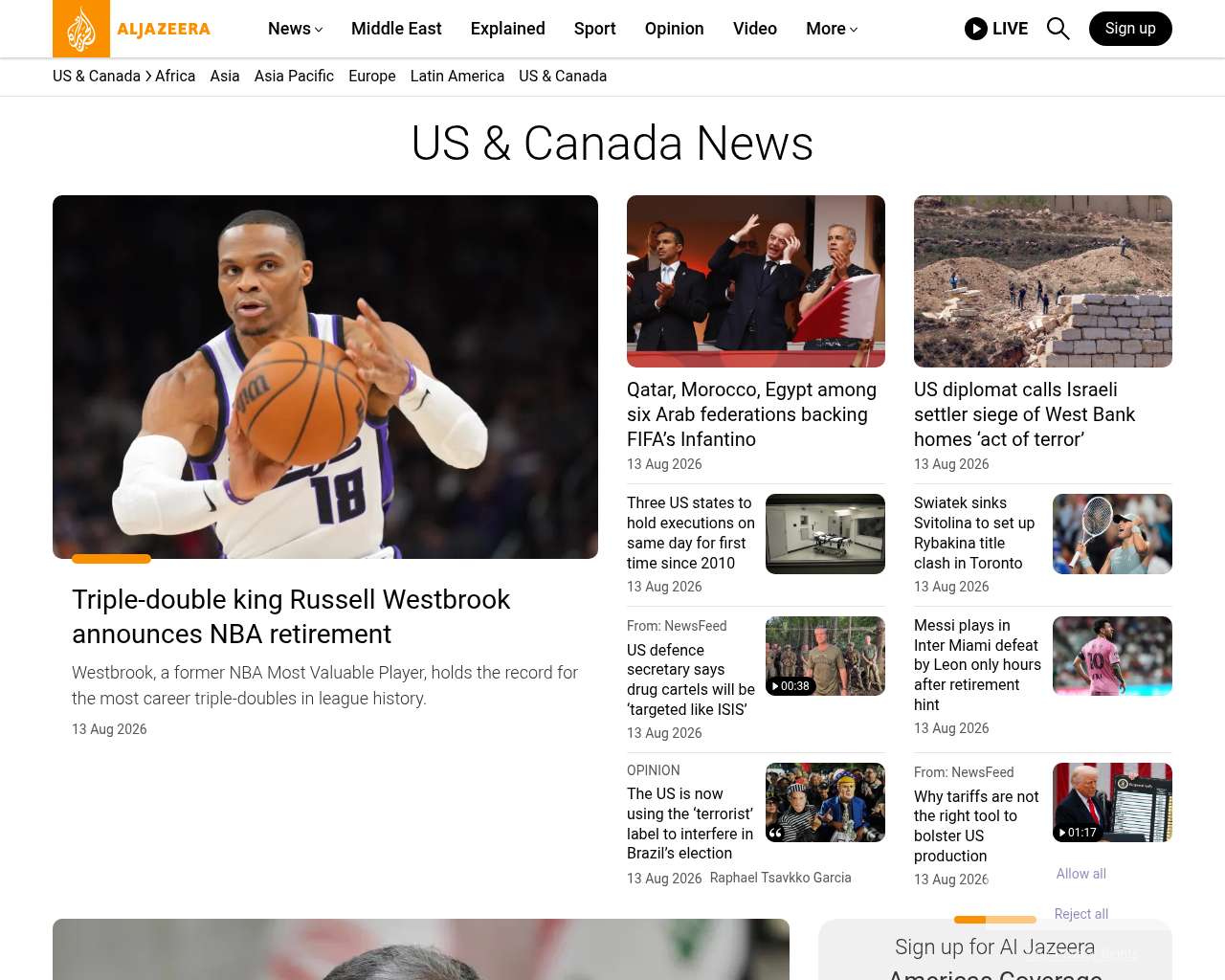The width and height of the screenshot is (1225, 980).
Task: Open the Middle East section
Action: click(x=396, y=29)
